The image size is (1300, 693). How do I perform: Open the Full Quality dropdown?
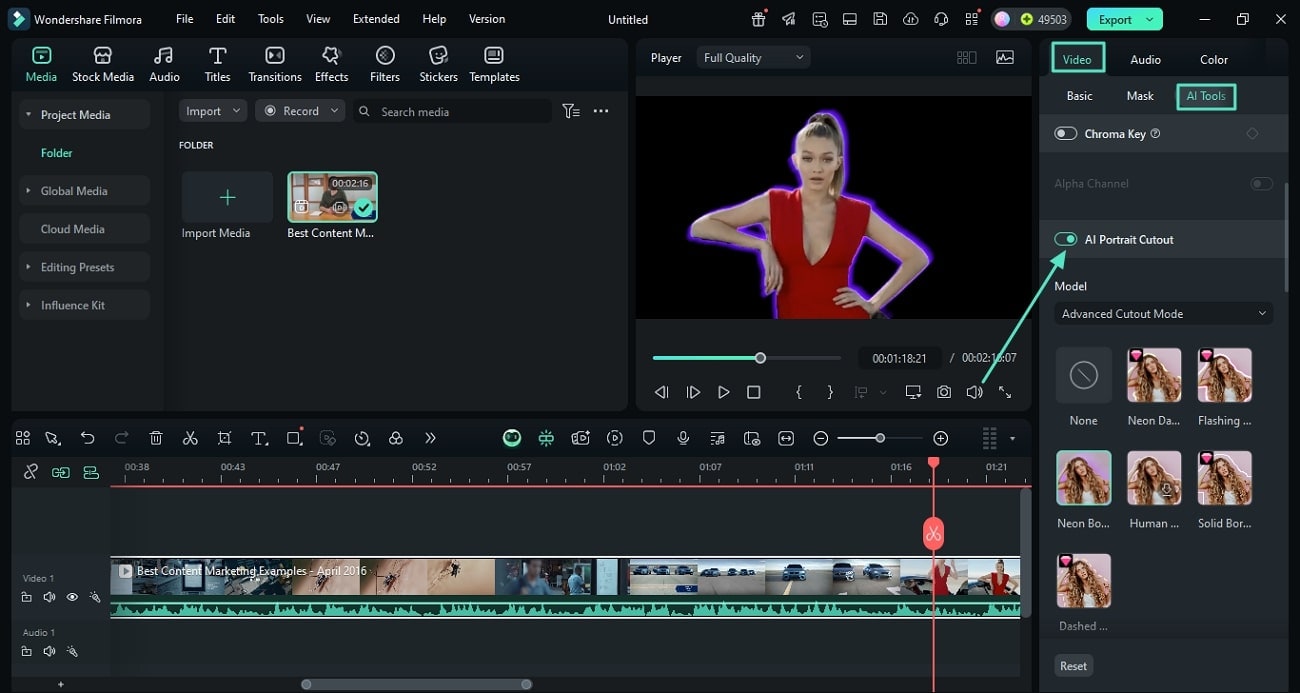pyautogui.click(x=753, y=58)
